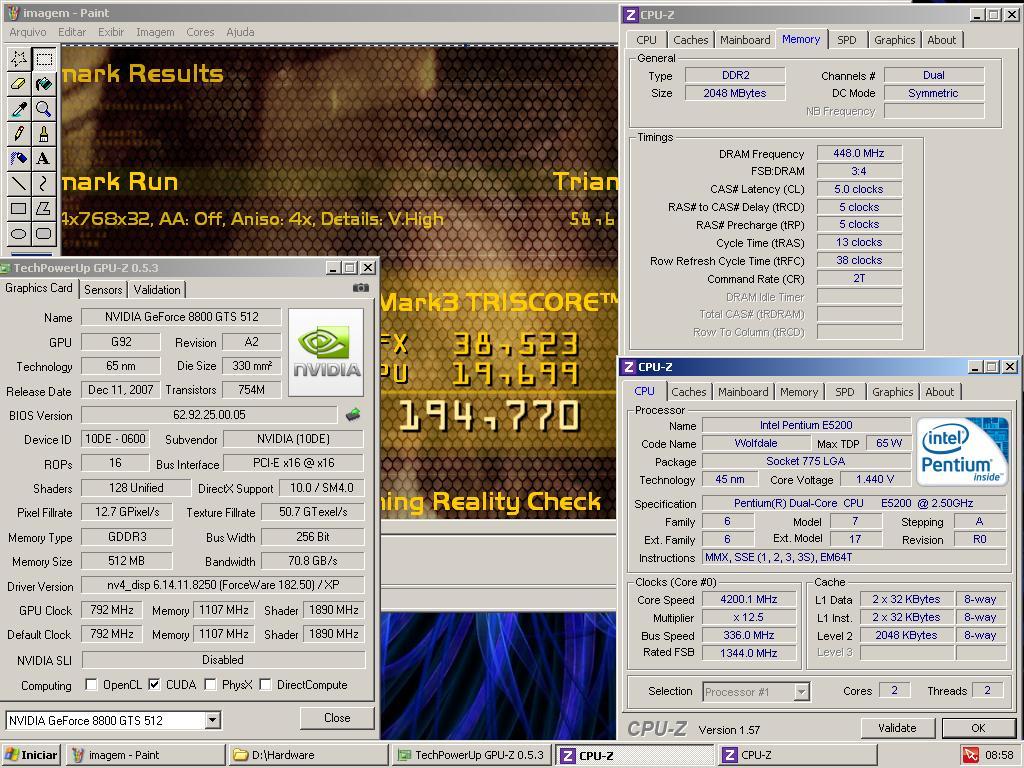This screenshot has width=1024, height=768.
Task: Open the SPD tab in top CPU-Z window
Action: (846, 40)
